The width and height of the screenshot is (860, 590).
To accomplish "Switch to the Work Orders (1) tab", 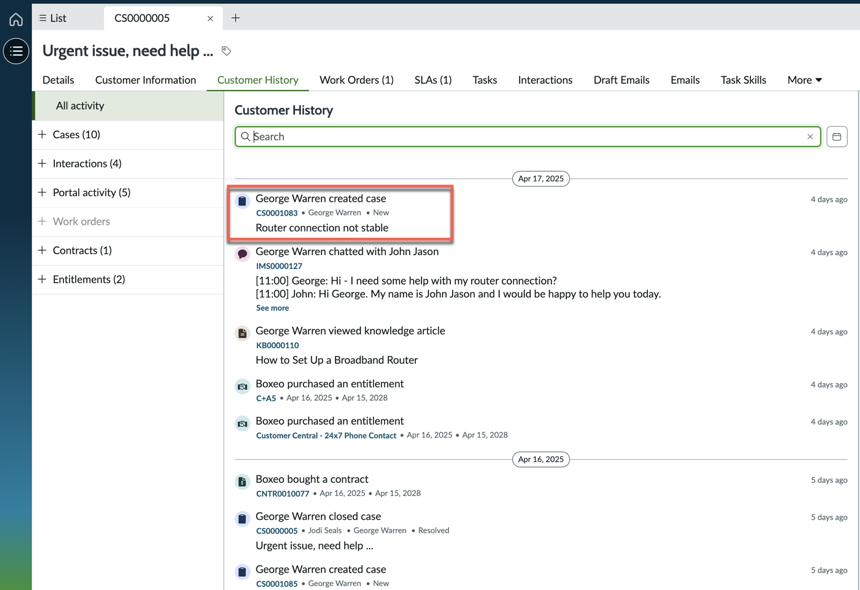I will [x=357, y=80].
